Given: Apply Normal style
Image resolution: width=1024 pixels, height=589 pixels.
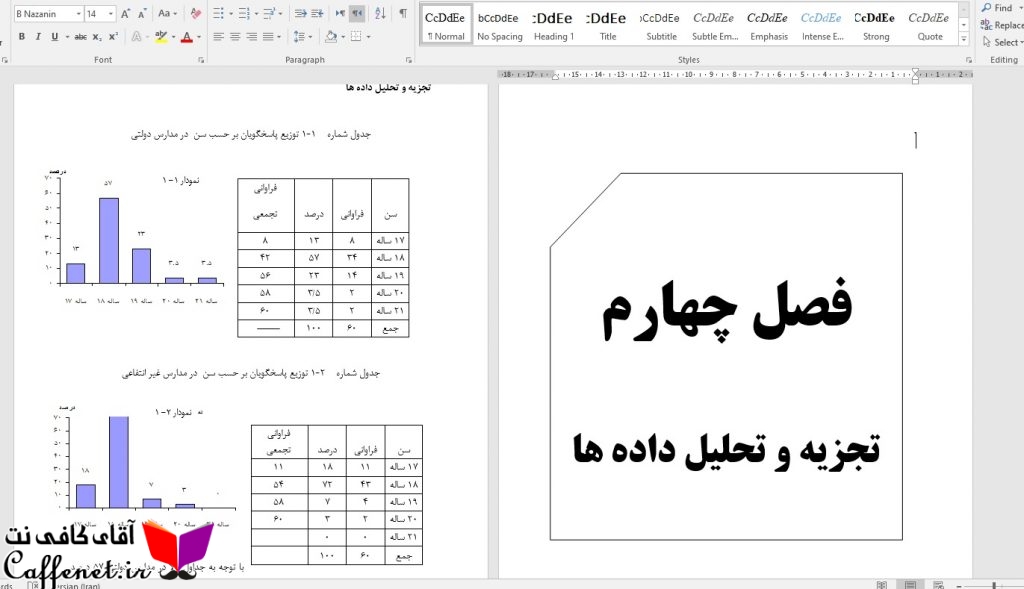Looking at the screenshot, I should point(445,25).
